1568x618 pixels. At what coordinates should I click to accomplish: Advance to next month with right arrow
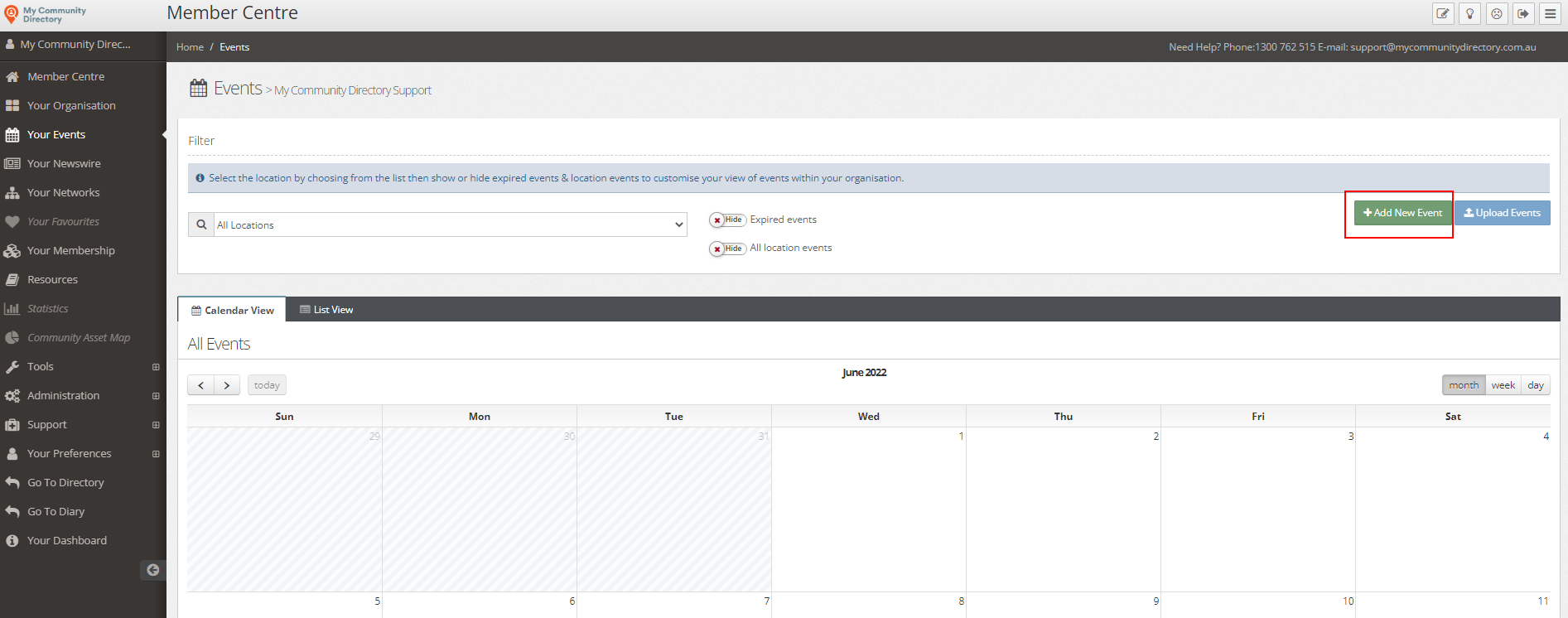pos(227,385)
